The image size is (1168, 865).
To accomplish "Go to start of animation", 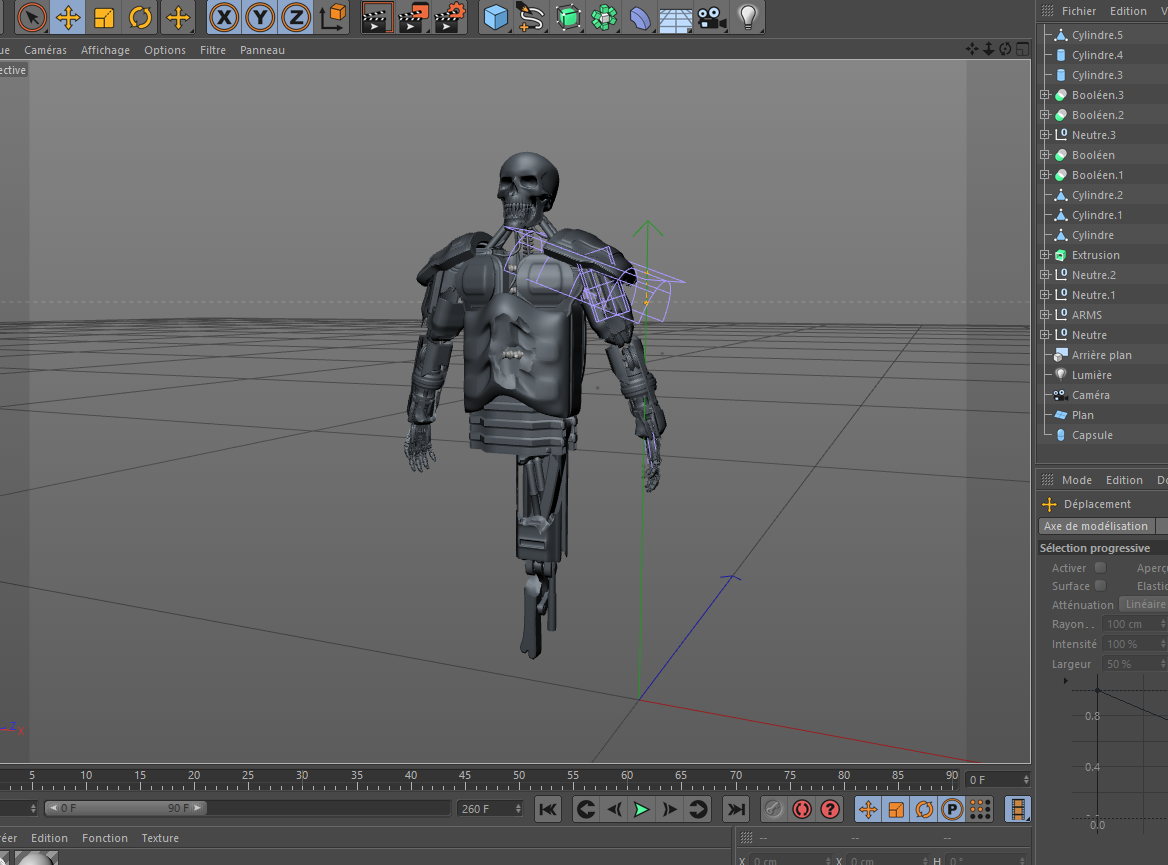I will (x=548, y=809).
